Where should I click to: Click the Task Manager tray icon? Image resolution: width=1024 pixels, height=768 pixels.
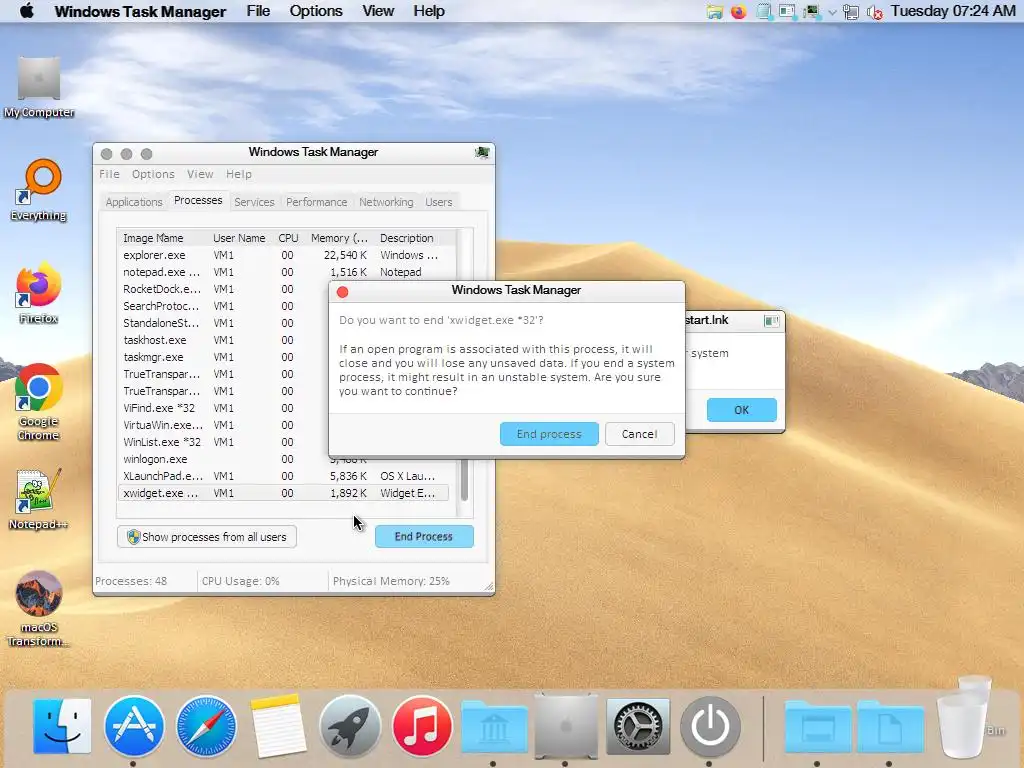(811, 12)
